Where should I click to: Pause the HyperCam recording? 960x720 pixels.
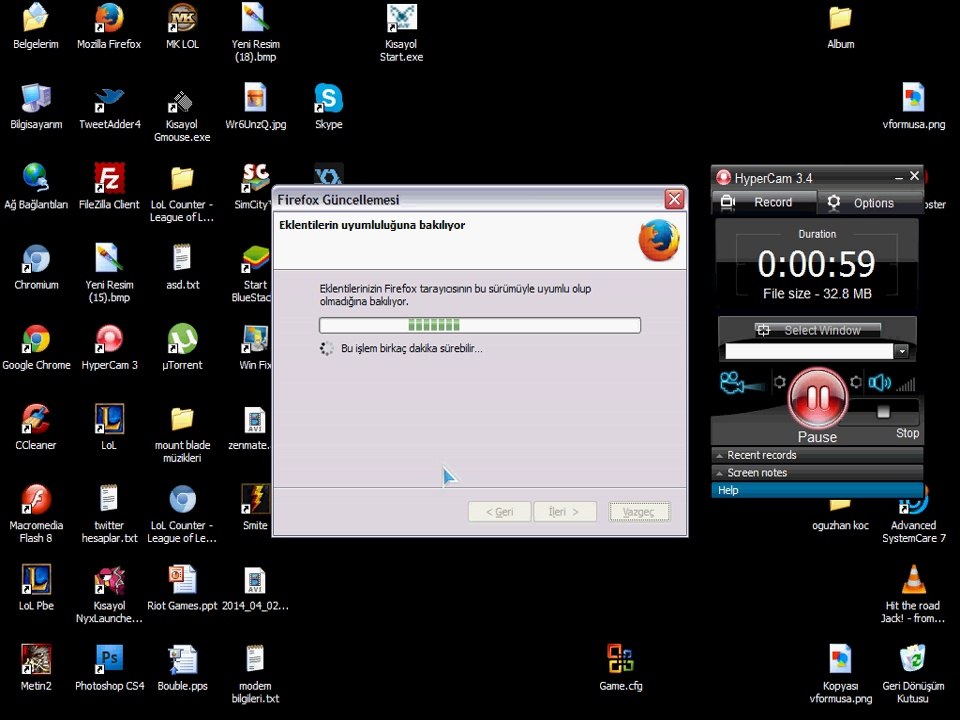817,398
